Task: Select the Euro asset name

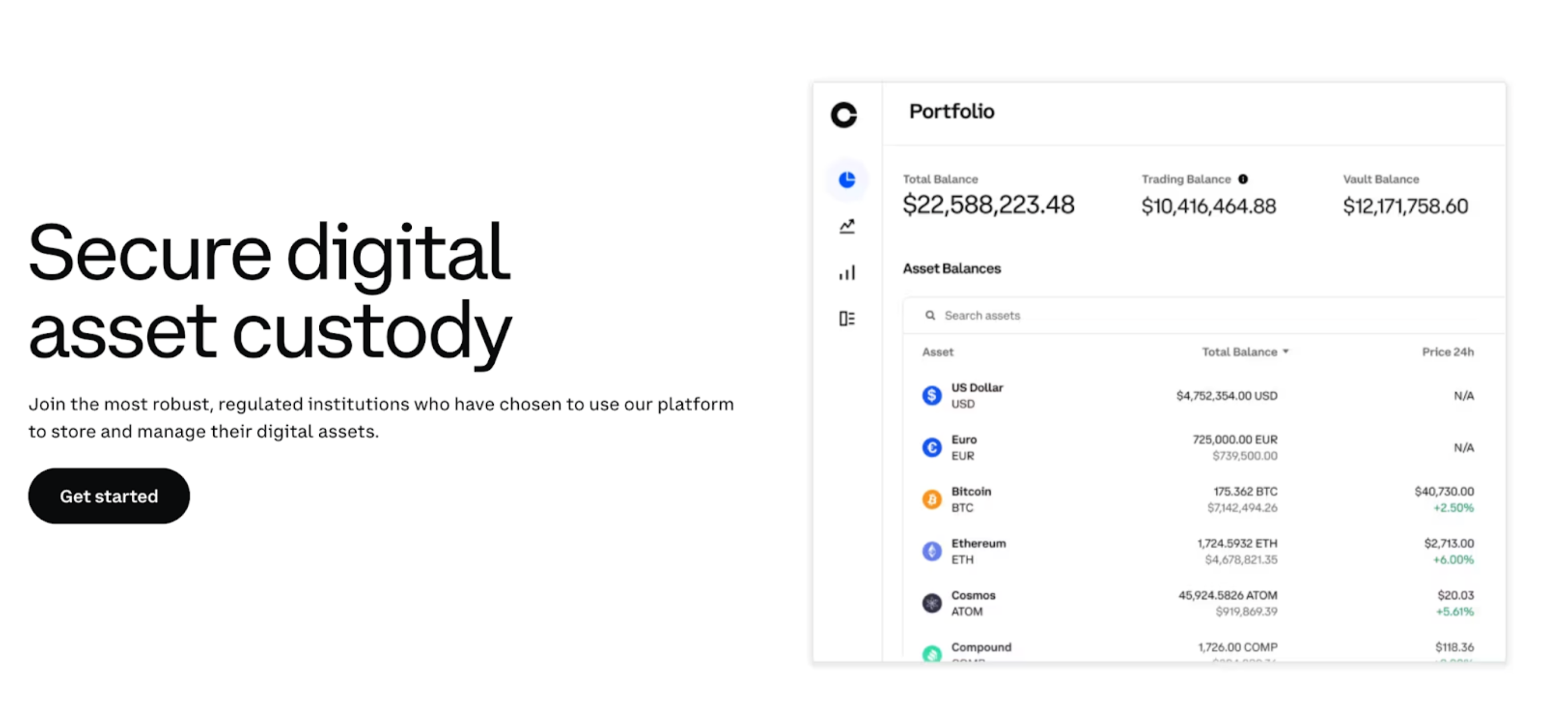Action: pyautogui.click(x=964, y=439)
